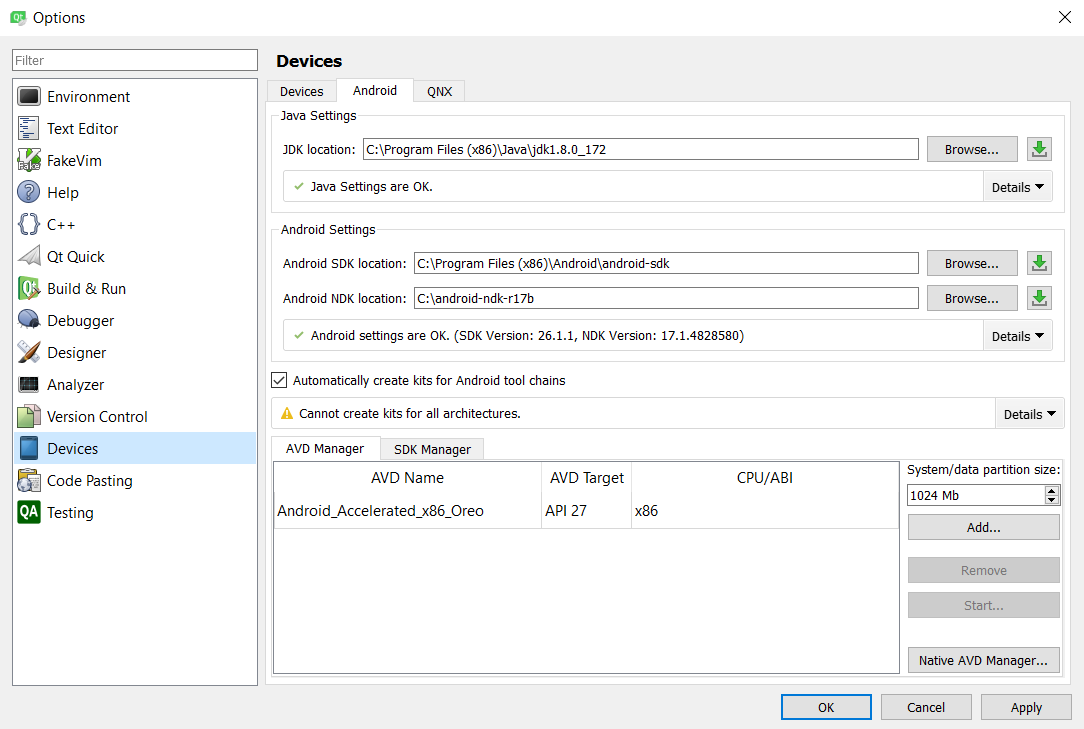1084x729 pixels.
Task: Click the JDK download icon button
Action: 1039,149
